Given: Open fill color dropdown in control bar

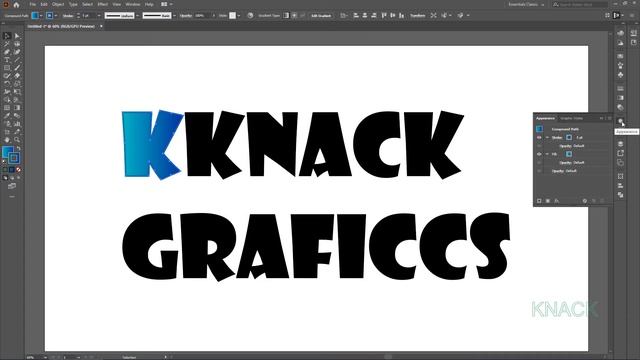Looking at the screenshot, I should (41, 16).
